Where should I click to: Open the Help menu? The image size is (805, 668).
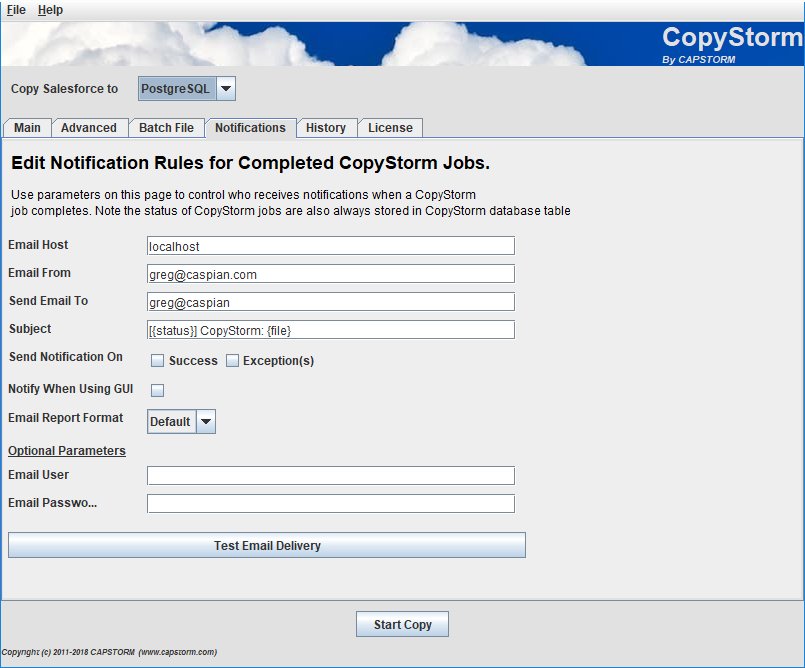(50, 10)
